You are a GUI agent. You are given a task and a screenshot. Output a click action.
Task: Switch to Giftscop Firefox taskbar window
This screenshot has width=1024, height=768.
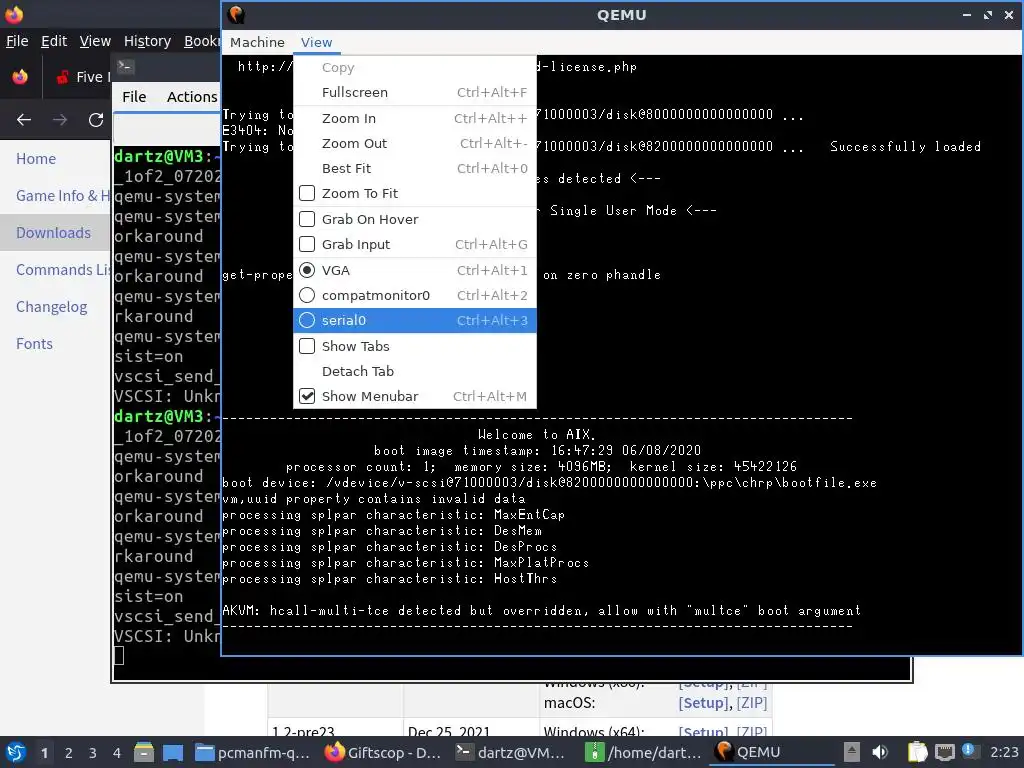(x=384, y=752)
